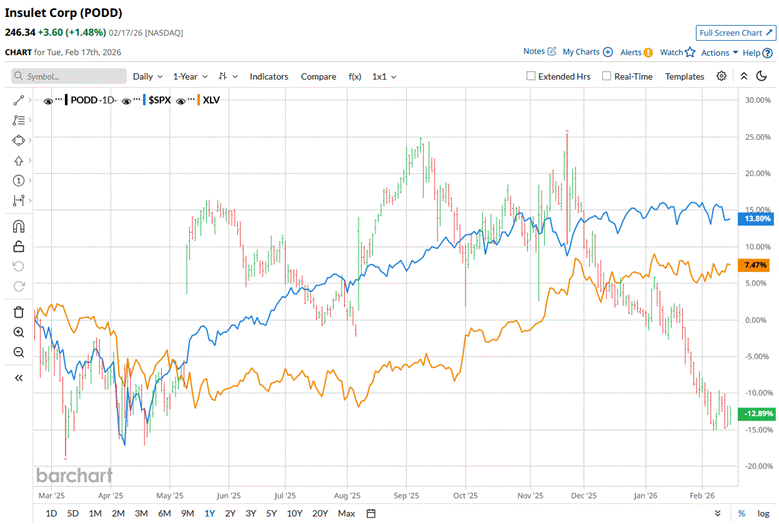Select the 5Y time range
The image size is (779, 524).
[271, 513]
